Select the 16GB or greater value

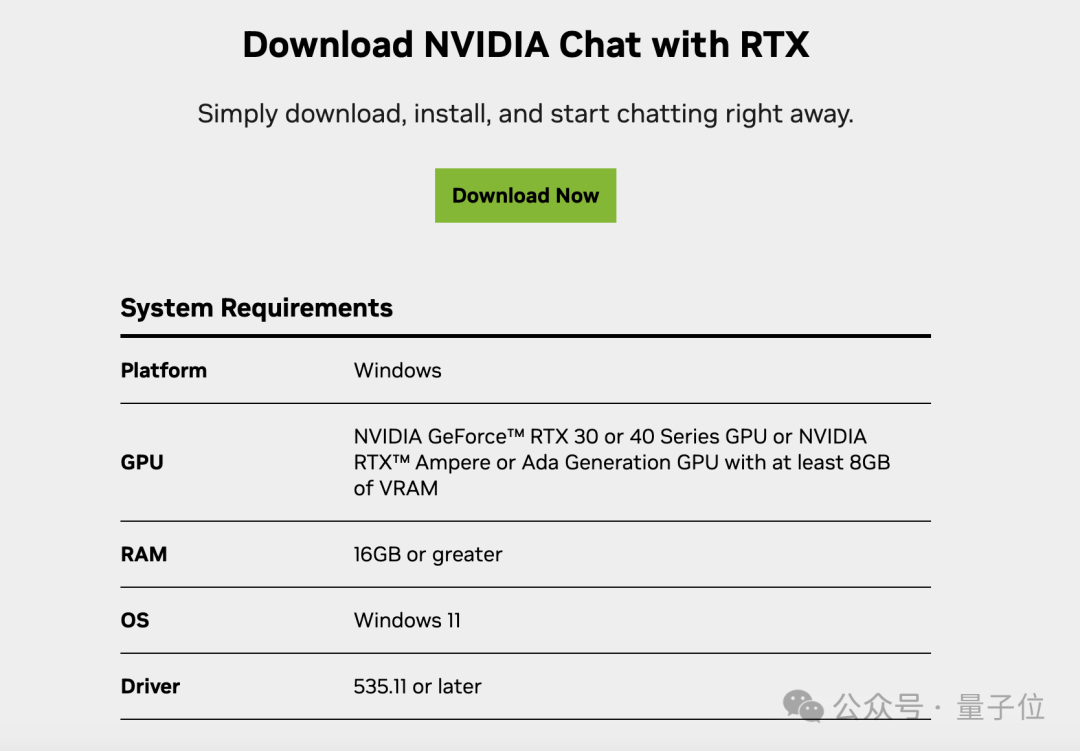pos(428,555)
